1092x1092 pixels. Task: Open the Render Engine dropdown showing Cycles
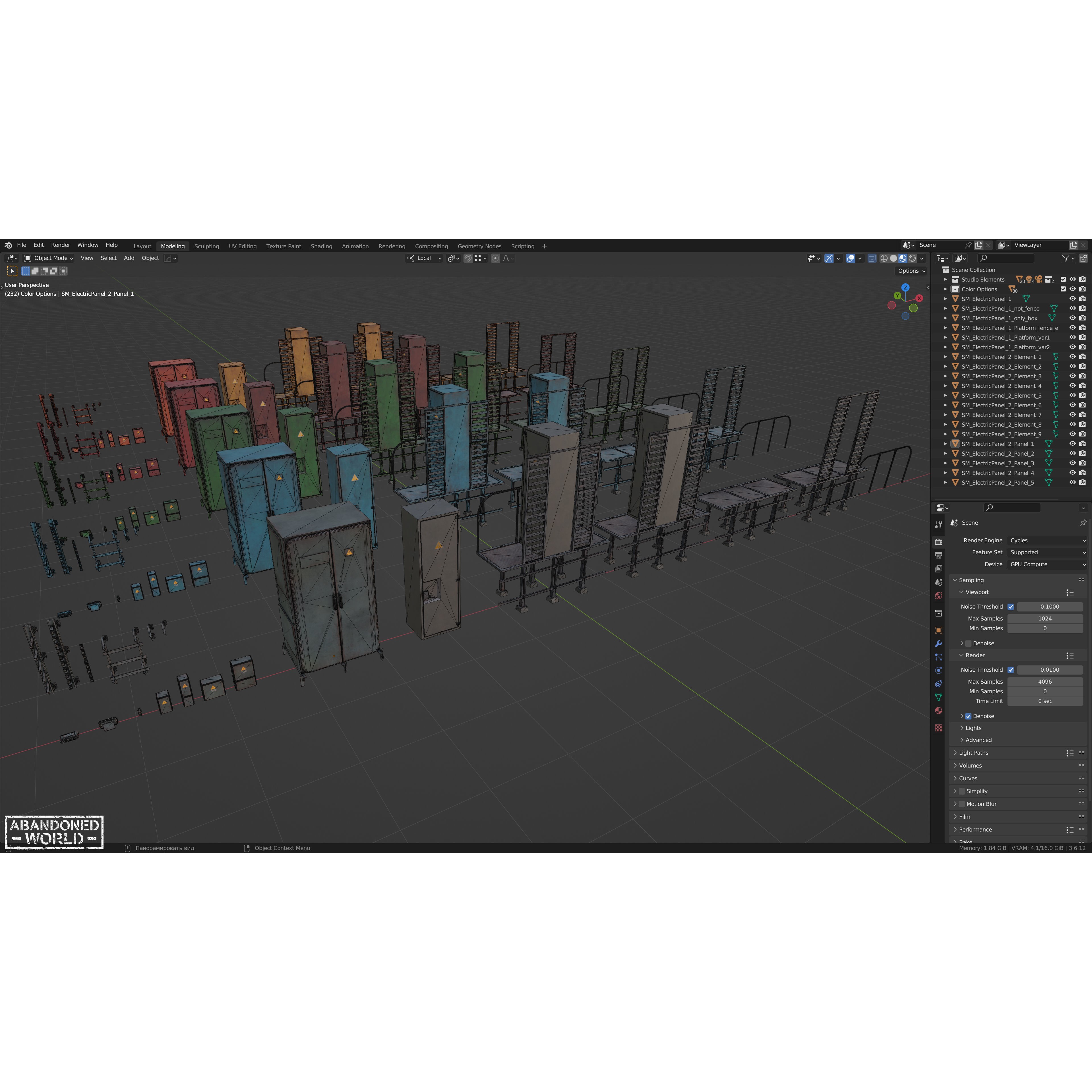click(1047, 540)
